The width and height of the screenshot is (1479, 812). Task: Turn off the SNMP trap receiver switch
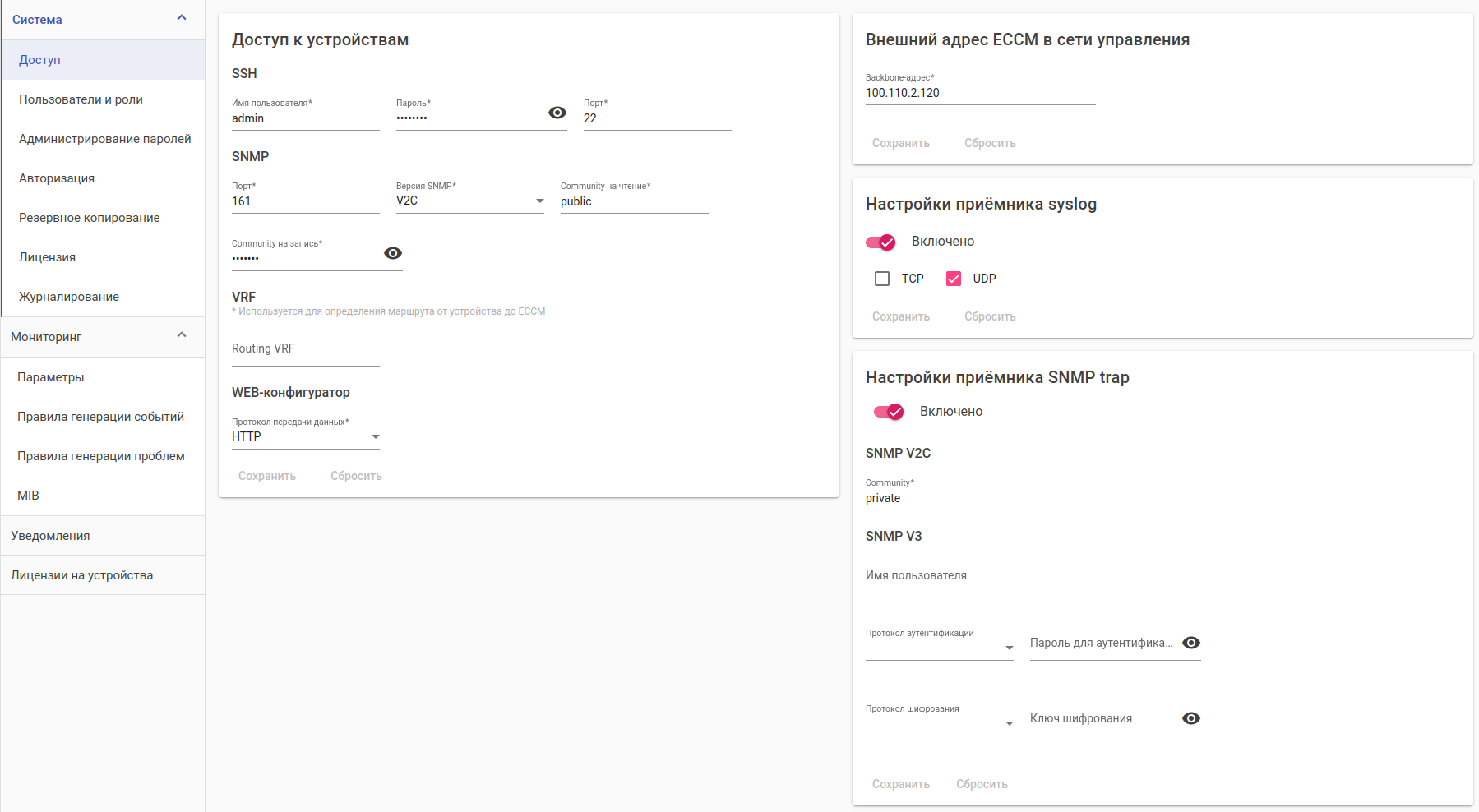tap(889, 412)
